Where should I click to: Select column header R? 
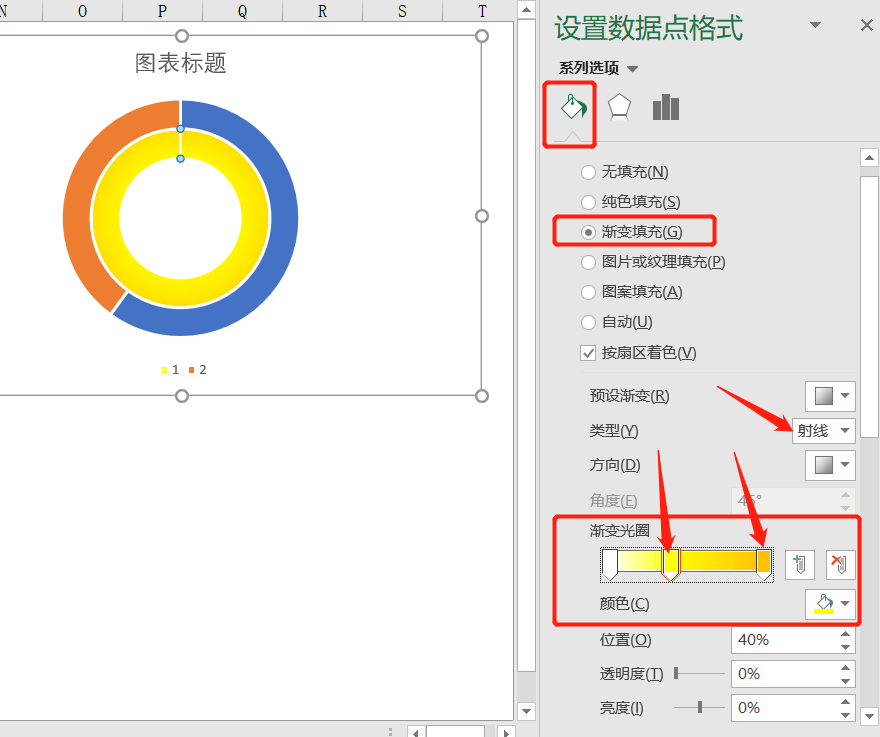tap(322, 11)
